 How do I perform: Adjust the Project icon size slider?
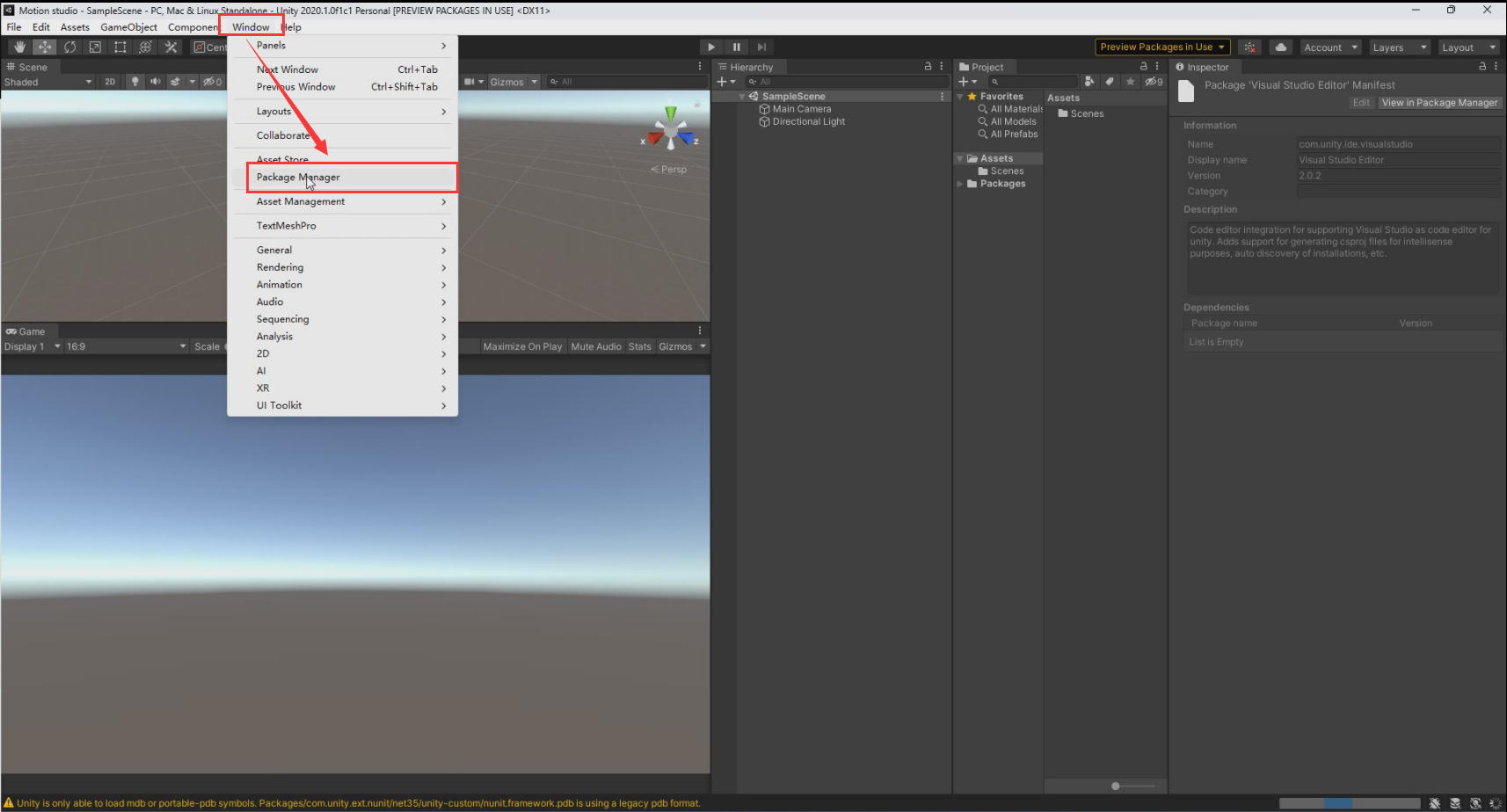pyautogui.click(x=1116, y=786)
